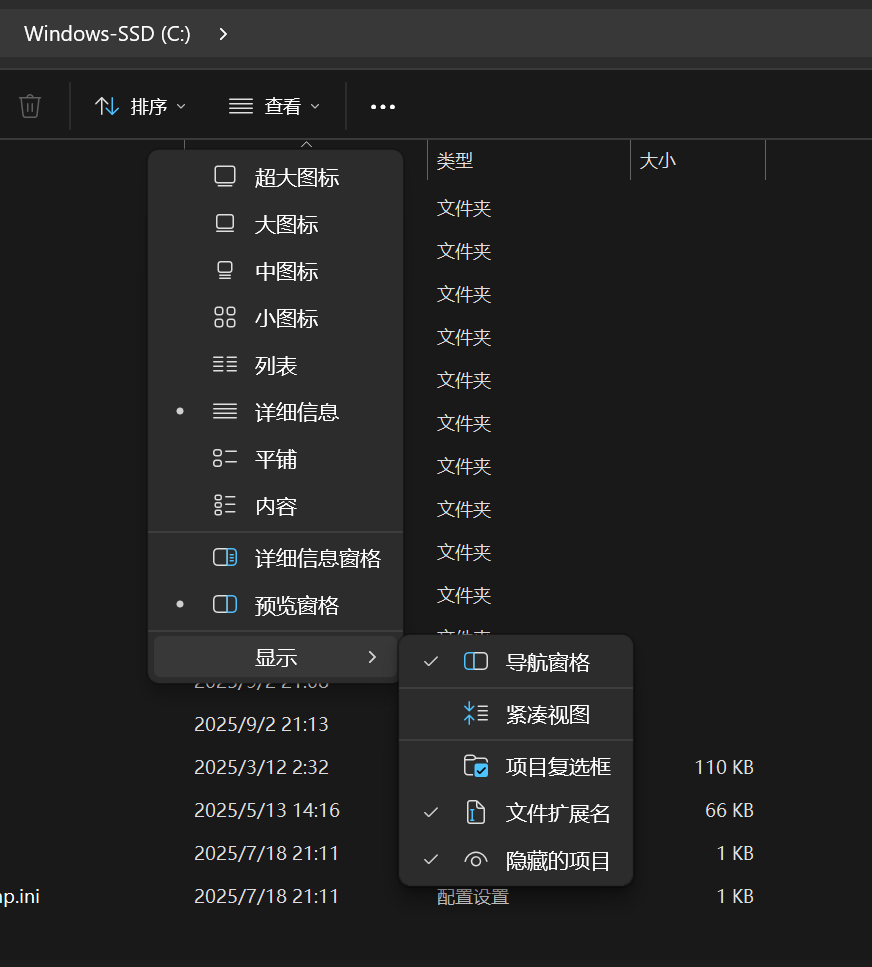Click the breadcrumb chevron after Windows-SSD (C:)
The image size is (872, 967).
point(222,33)
